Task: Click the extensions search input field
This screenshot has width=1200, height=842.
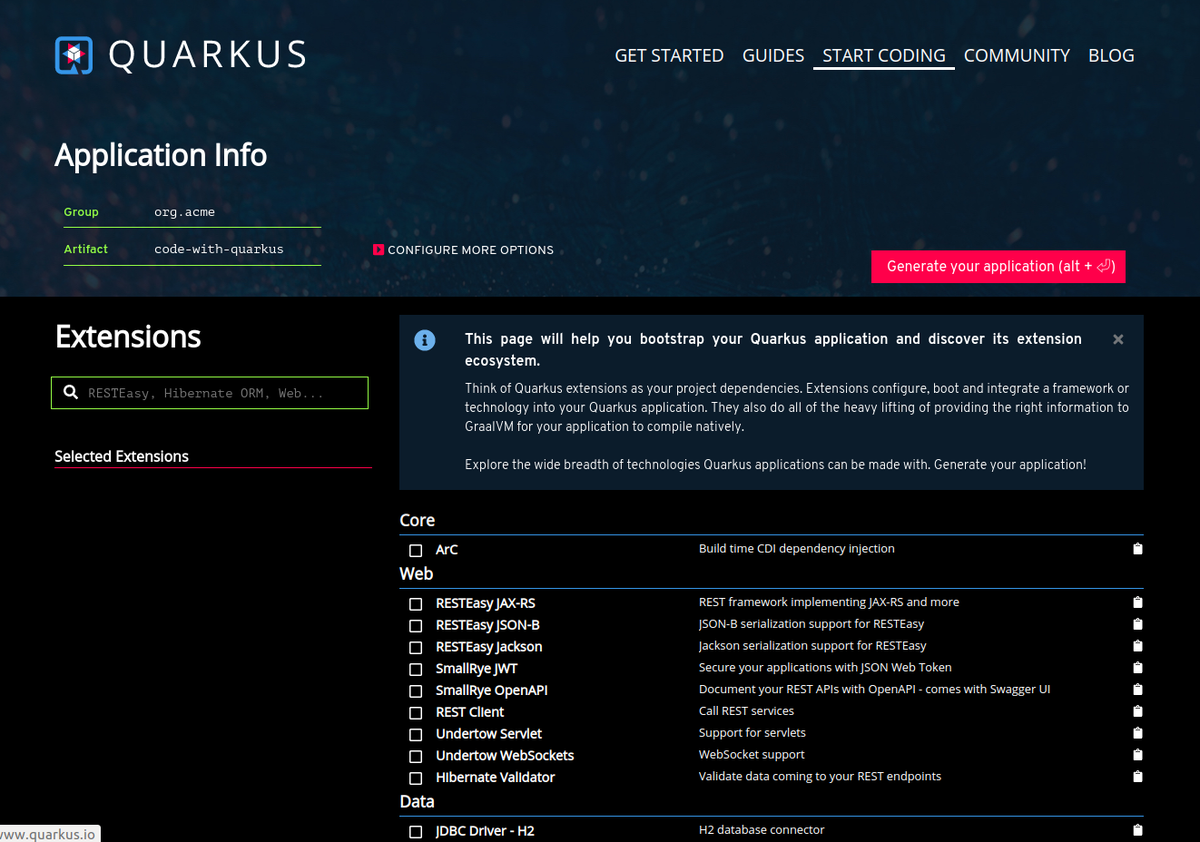Action: tap(210, 393)
